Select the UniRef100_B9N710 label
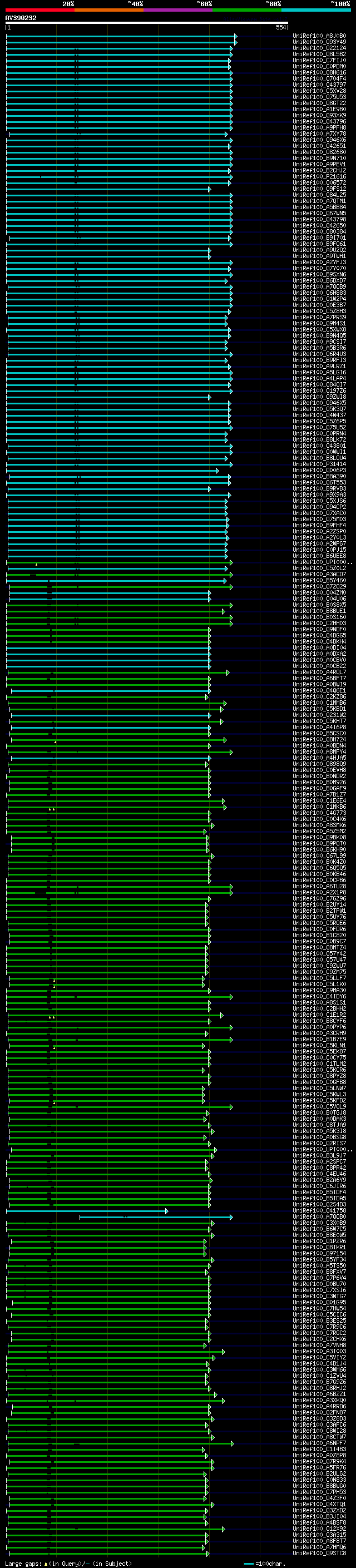 (319, 159)
